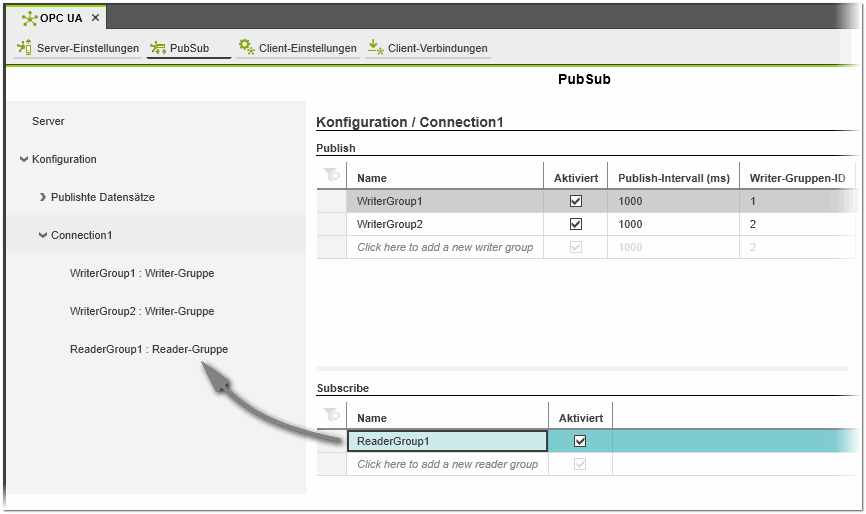Screen dimensions: 866x514
Task: Collapse the Connection1 tree node
Action: coord(42,235)
